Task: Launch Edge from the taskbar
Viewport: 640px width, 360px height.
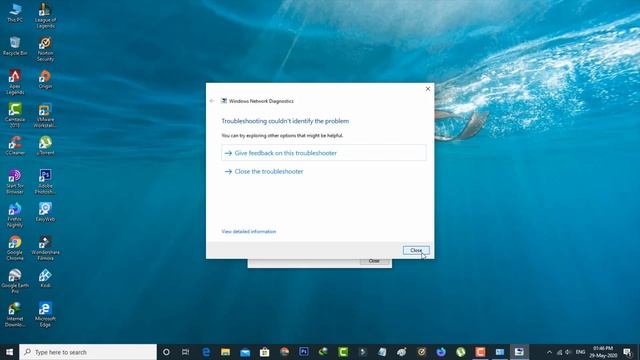Action: point(206,352)
